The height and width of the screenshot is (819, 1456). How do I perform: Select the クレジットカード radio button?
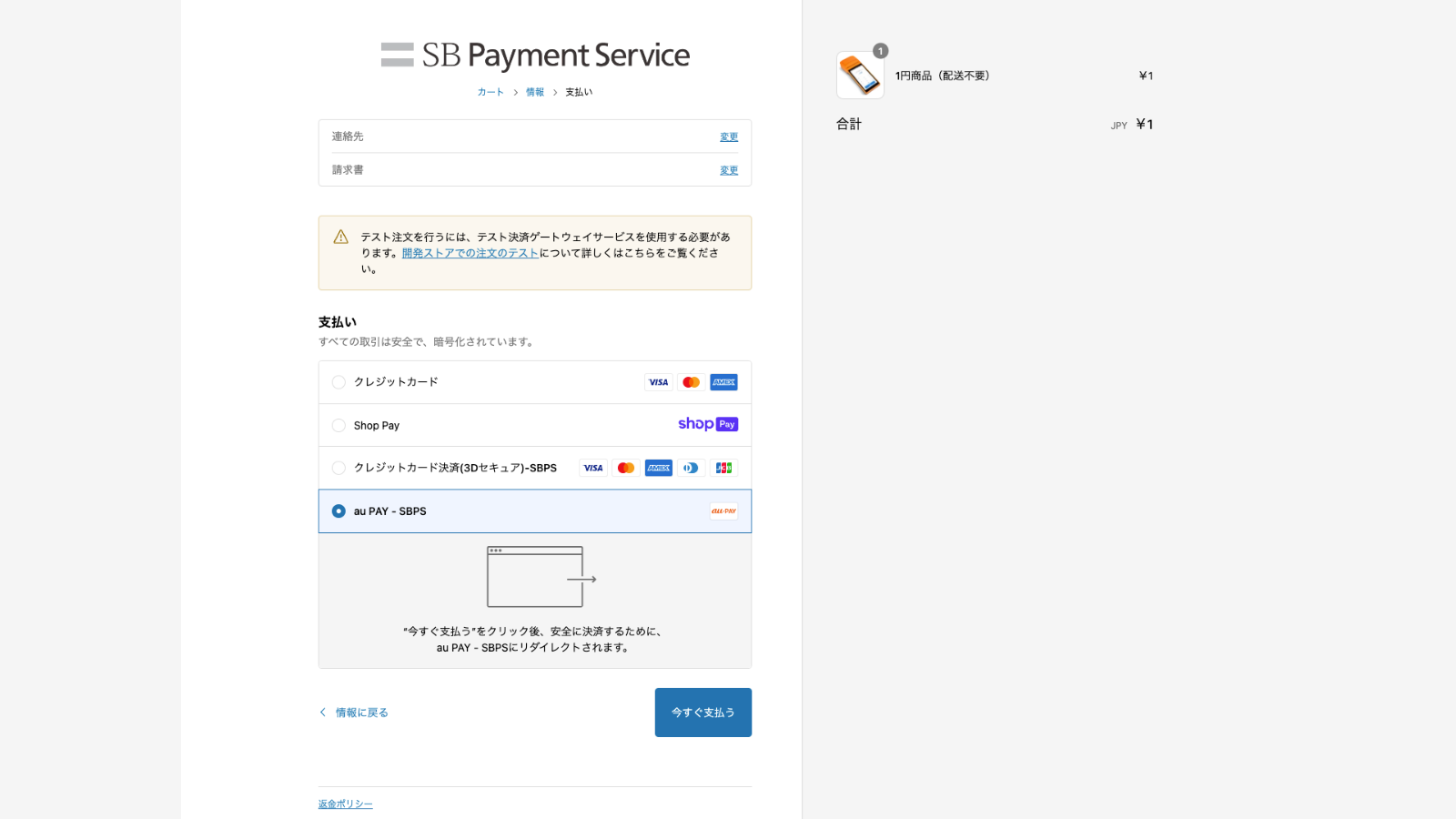pyautogui.click(x=339, y=382)
